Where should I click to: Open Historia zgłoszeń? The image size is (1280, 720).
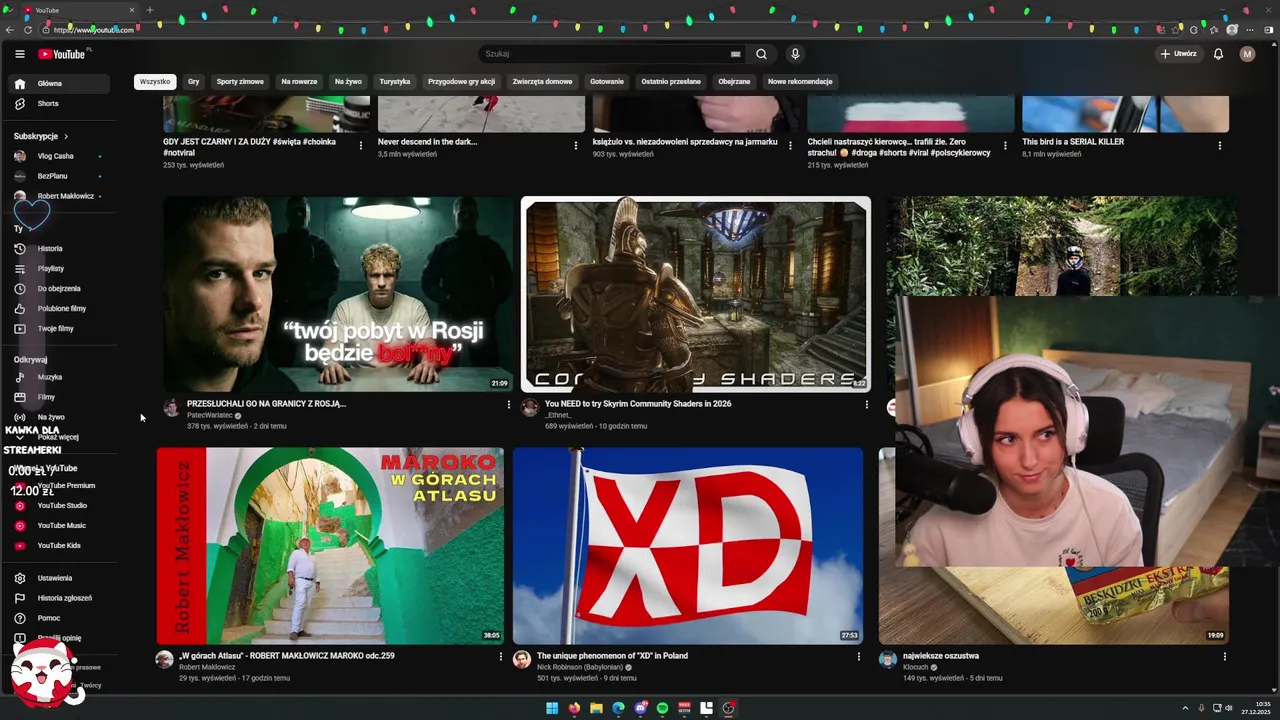point(60,598)
